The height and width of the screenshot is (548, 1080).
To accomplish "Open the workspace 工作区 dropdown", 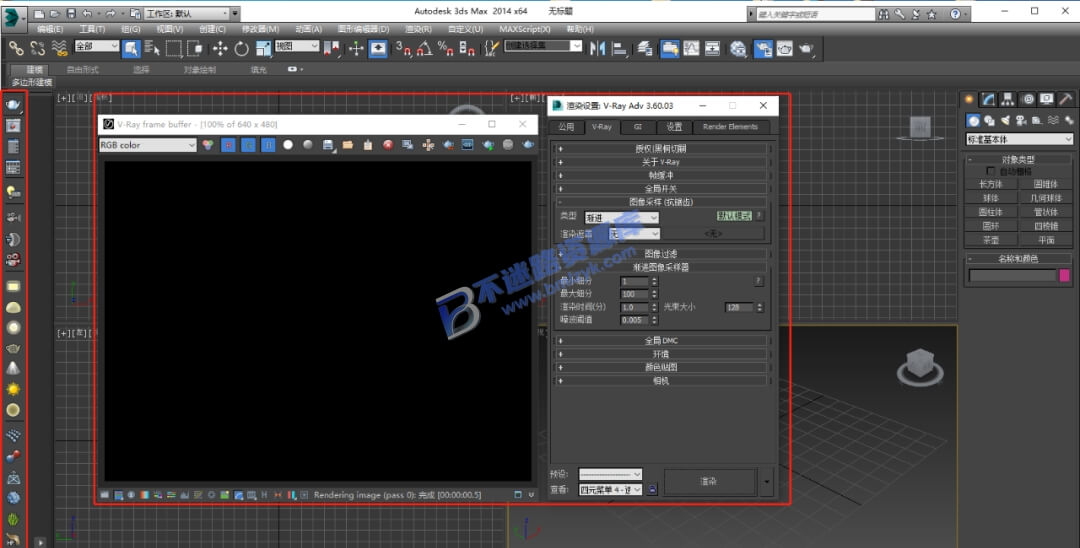I will 187,13.
